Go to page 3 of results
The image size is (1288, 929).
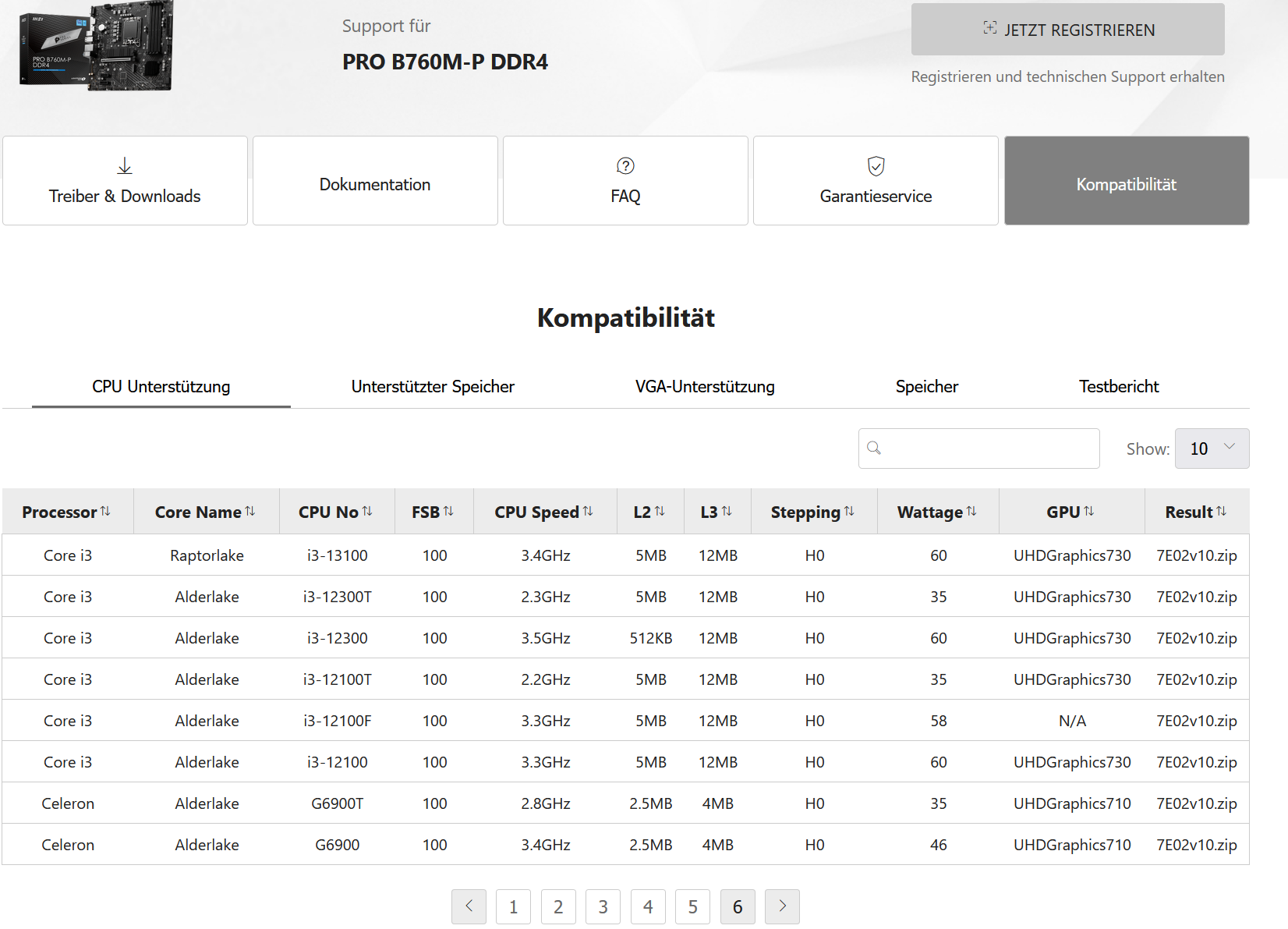point(603,906)
